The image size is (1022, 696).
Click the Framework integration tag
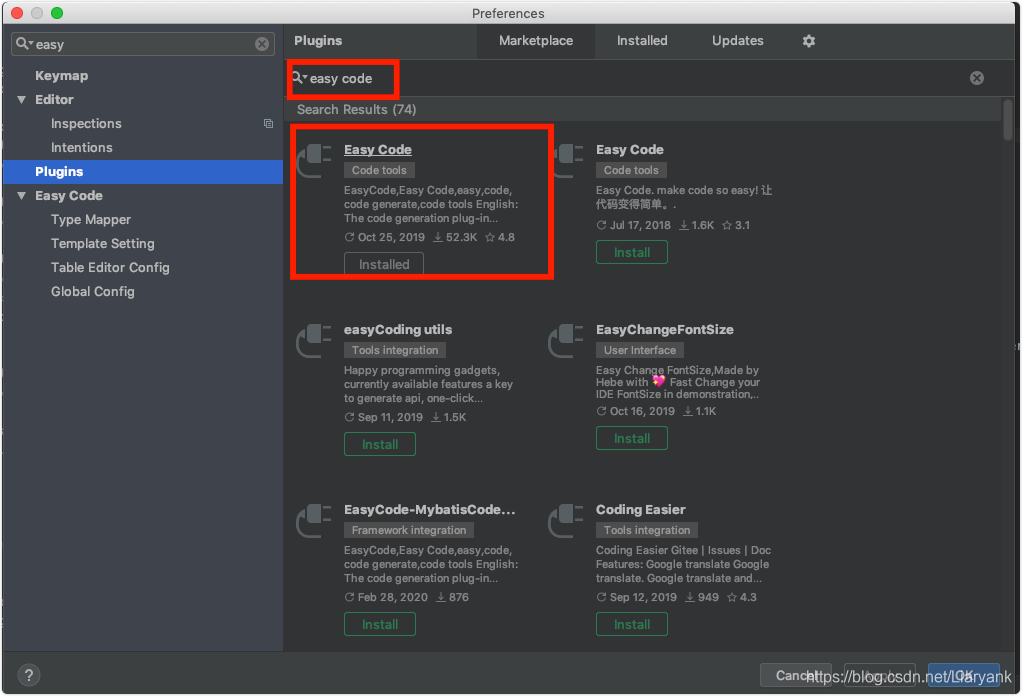pyautogui.click(x=409, y=530)
